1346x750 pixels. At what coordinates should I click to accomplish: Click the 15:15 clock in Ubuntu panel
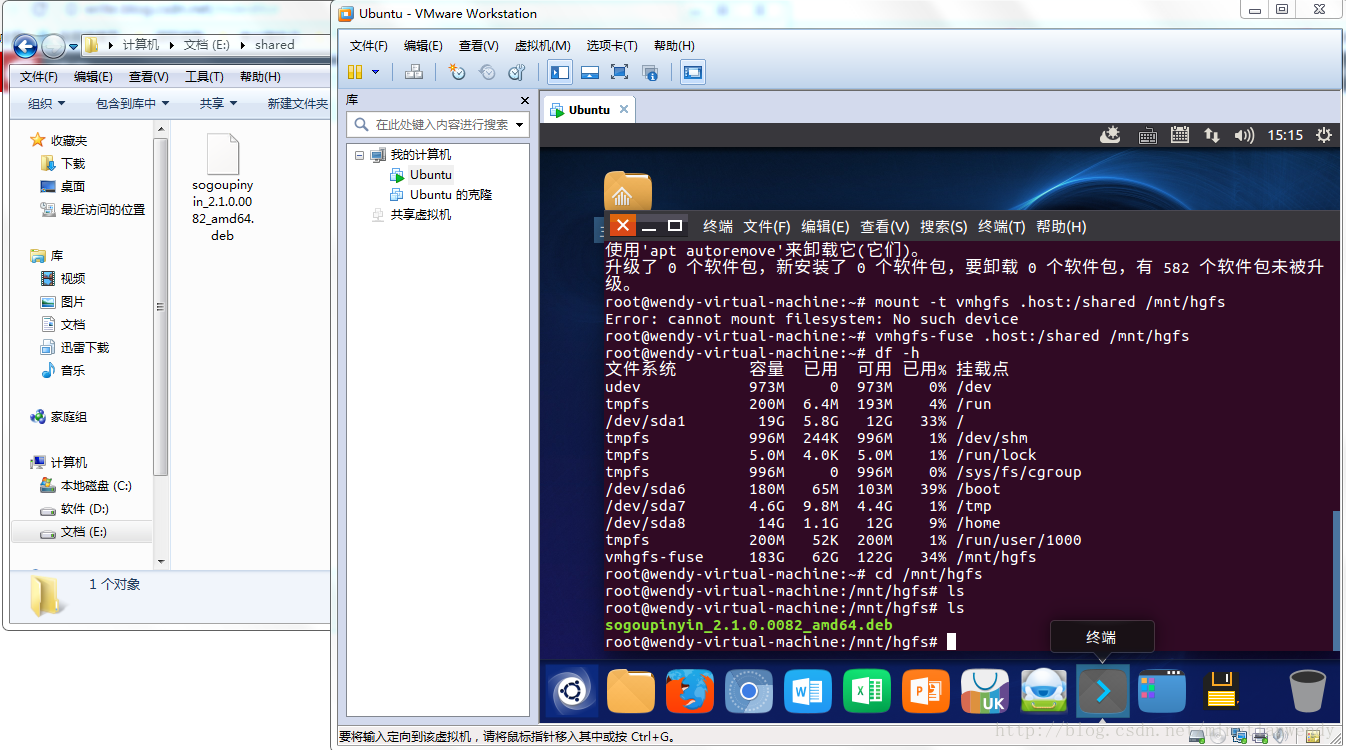click(1285, 135)
